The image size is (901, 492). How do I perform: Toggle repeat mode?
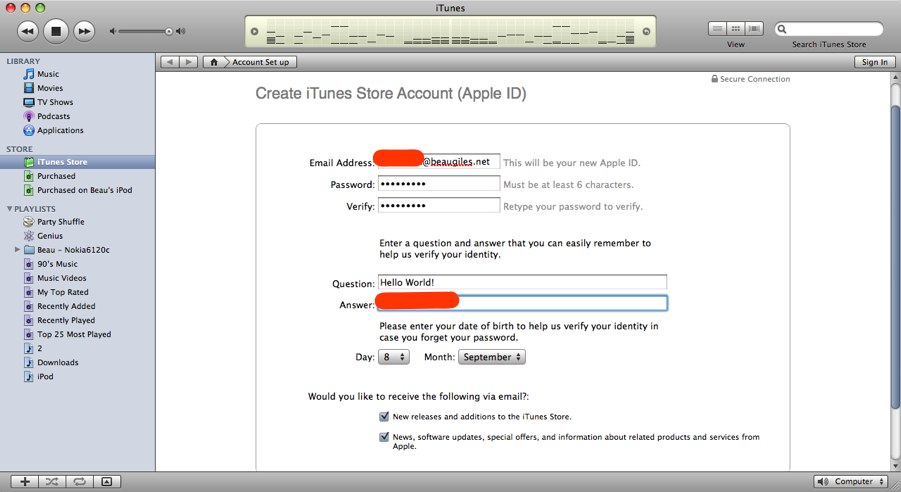pyautogui.click(x=79, y=482)
